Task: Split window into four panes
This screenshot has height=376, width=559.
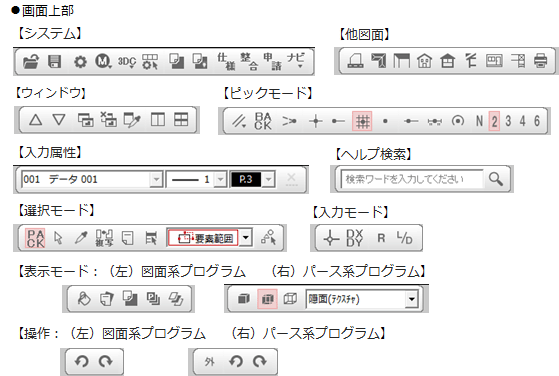Action: (181, 120)
